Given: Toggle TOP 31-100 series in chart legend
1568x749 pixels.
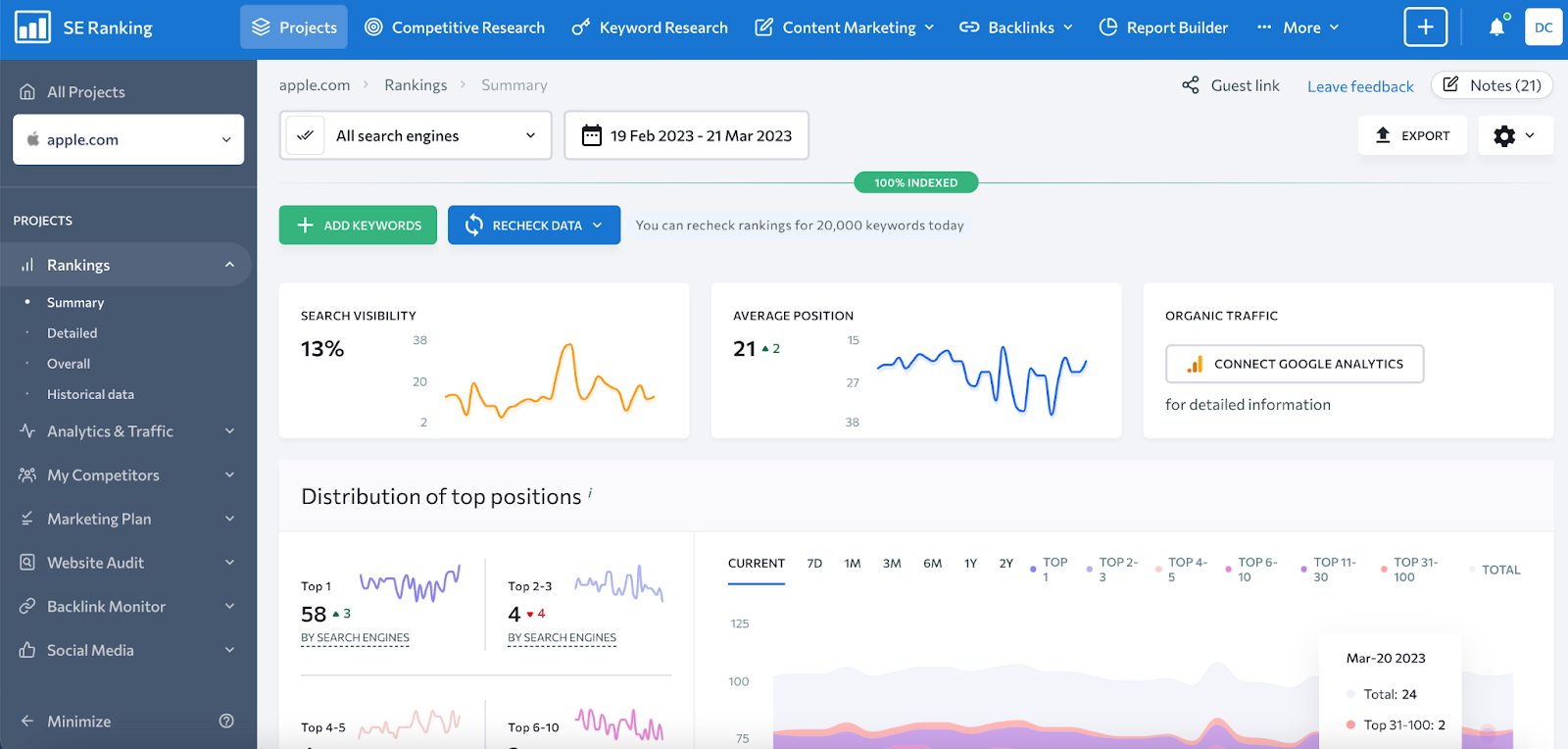Looking at the screenshot, I should click(x=1409, y=570).
